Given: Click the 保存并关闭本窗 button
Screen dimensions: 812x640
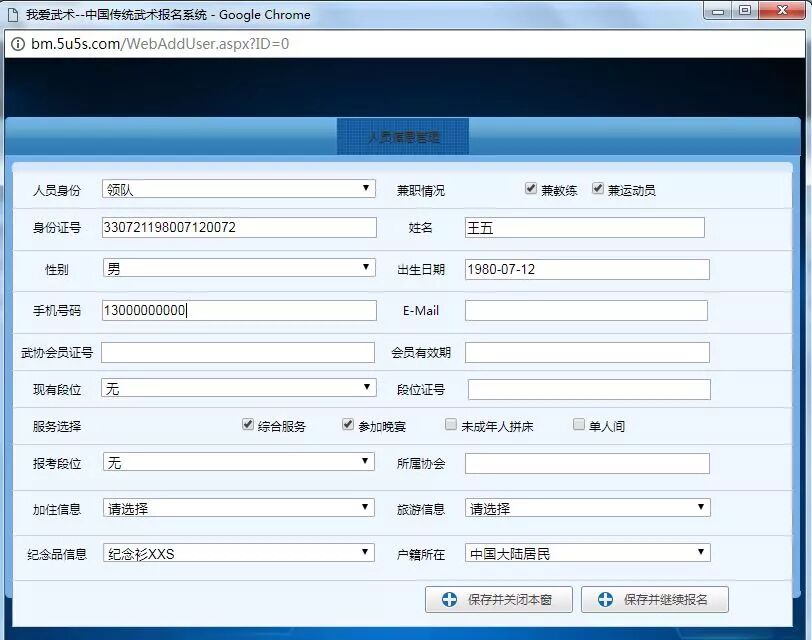Looking at the screenshot, I should 498,600.
